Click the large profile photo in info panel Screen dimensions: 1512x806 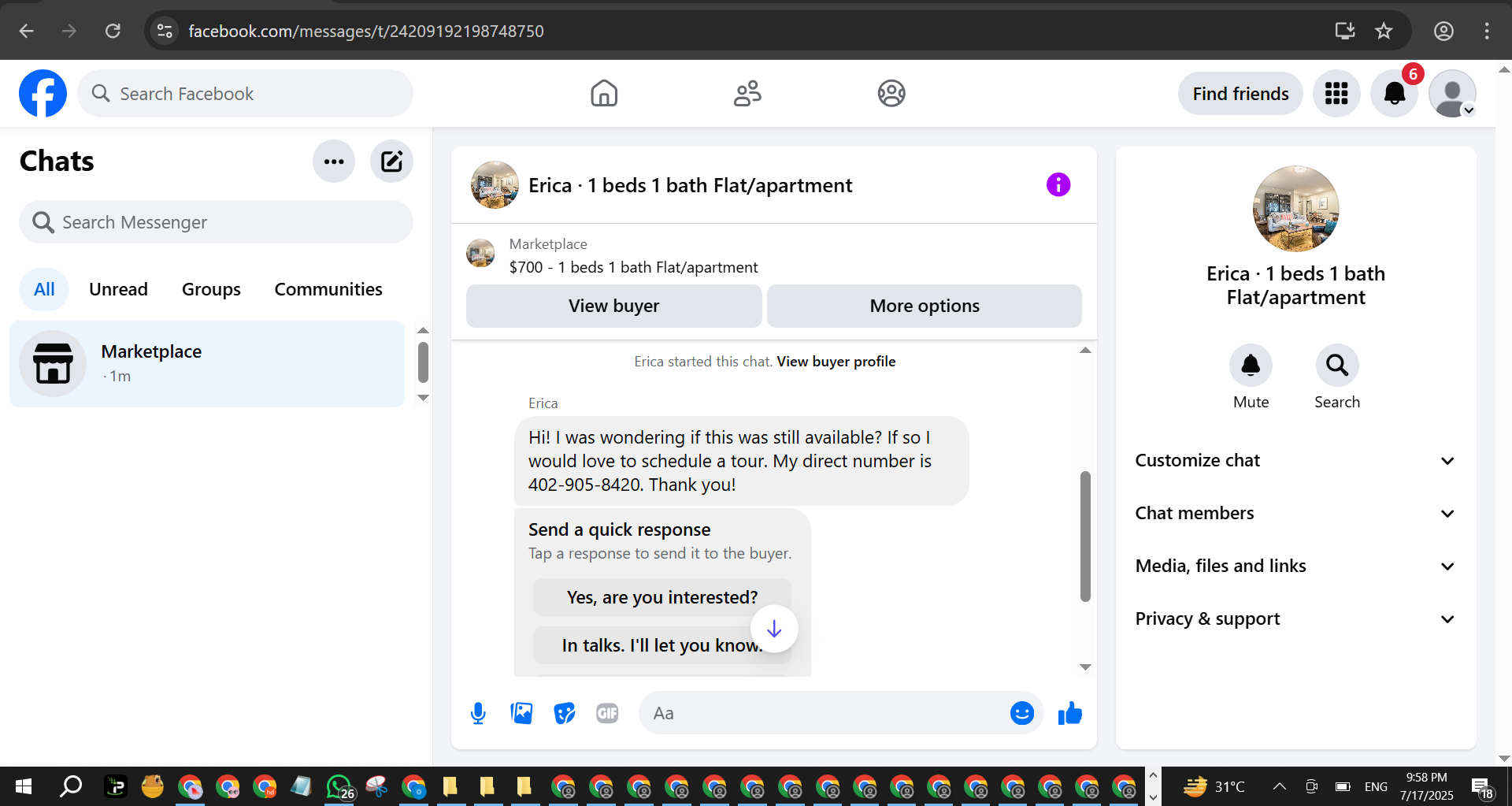pyautogui.click(x=1295, y=209)
